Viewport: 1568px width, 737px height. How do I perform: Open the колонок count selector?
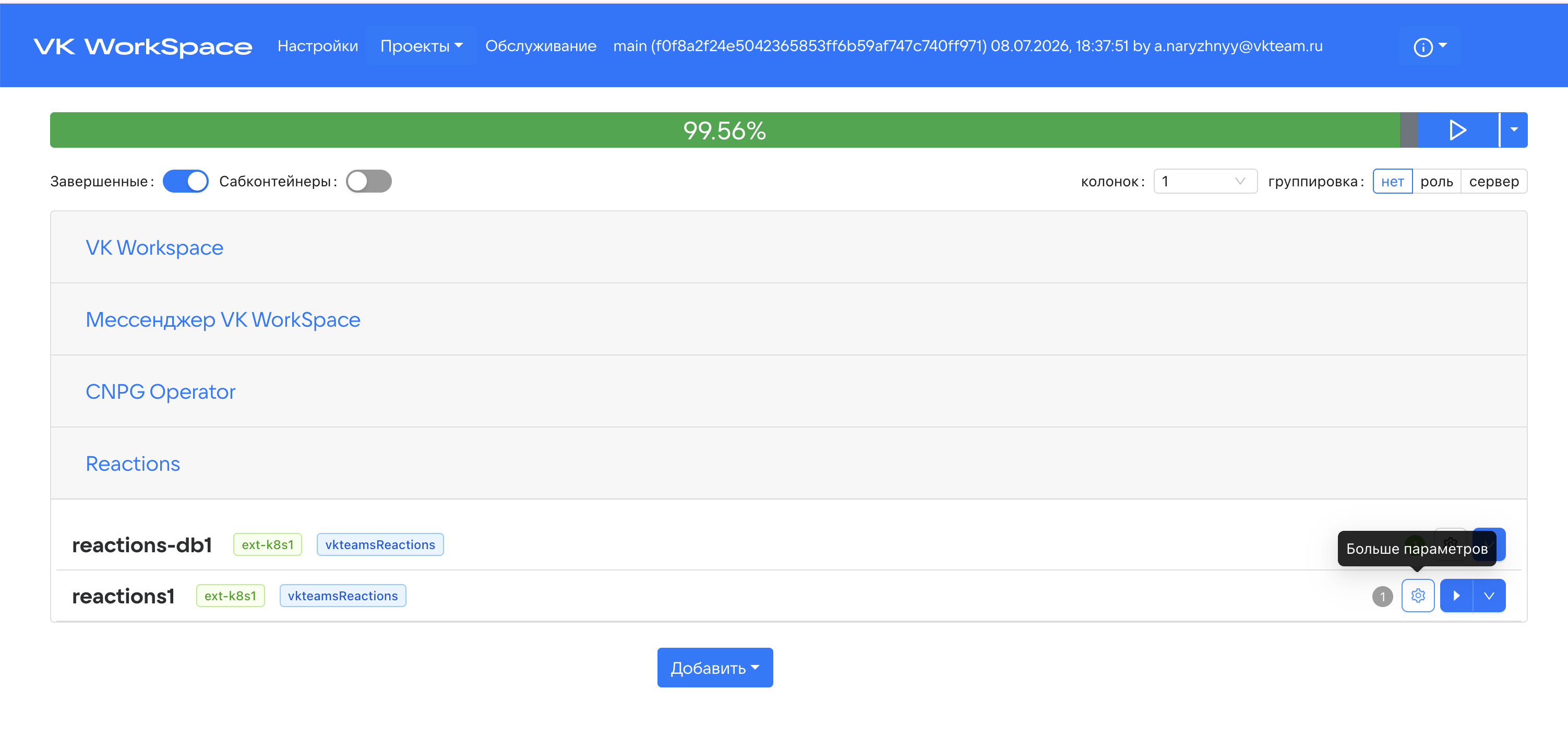(x=1205, y=181)
